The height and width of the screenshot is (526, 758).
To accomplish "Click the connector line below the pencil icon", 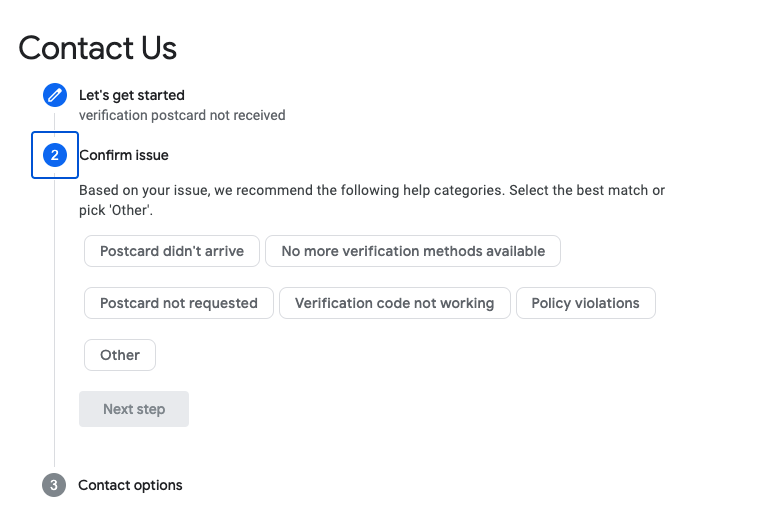I will click(x=54, y=120).
